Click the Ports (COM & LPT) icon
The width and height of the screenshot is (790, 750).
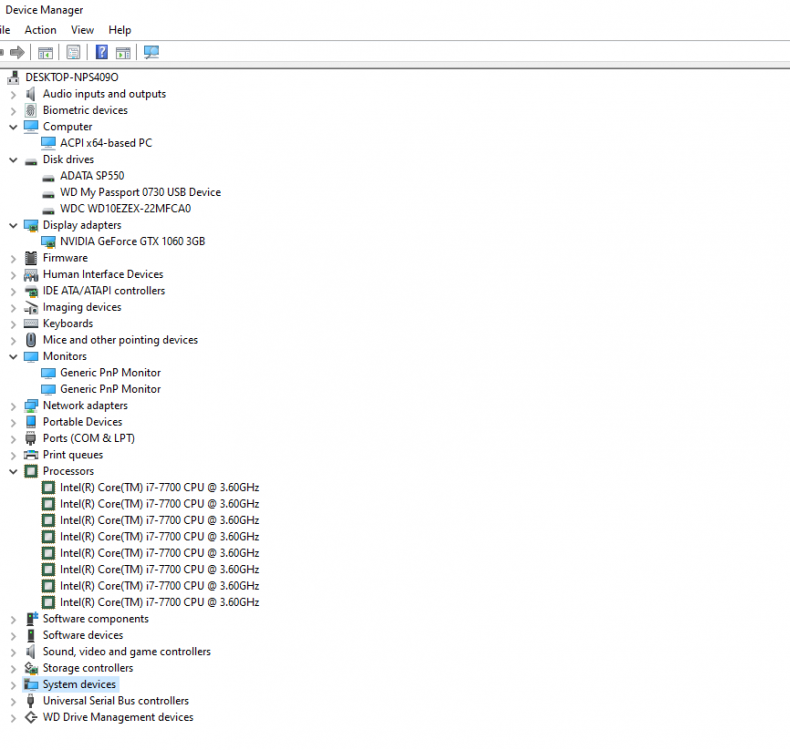[31, 438]
